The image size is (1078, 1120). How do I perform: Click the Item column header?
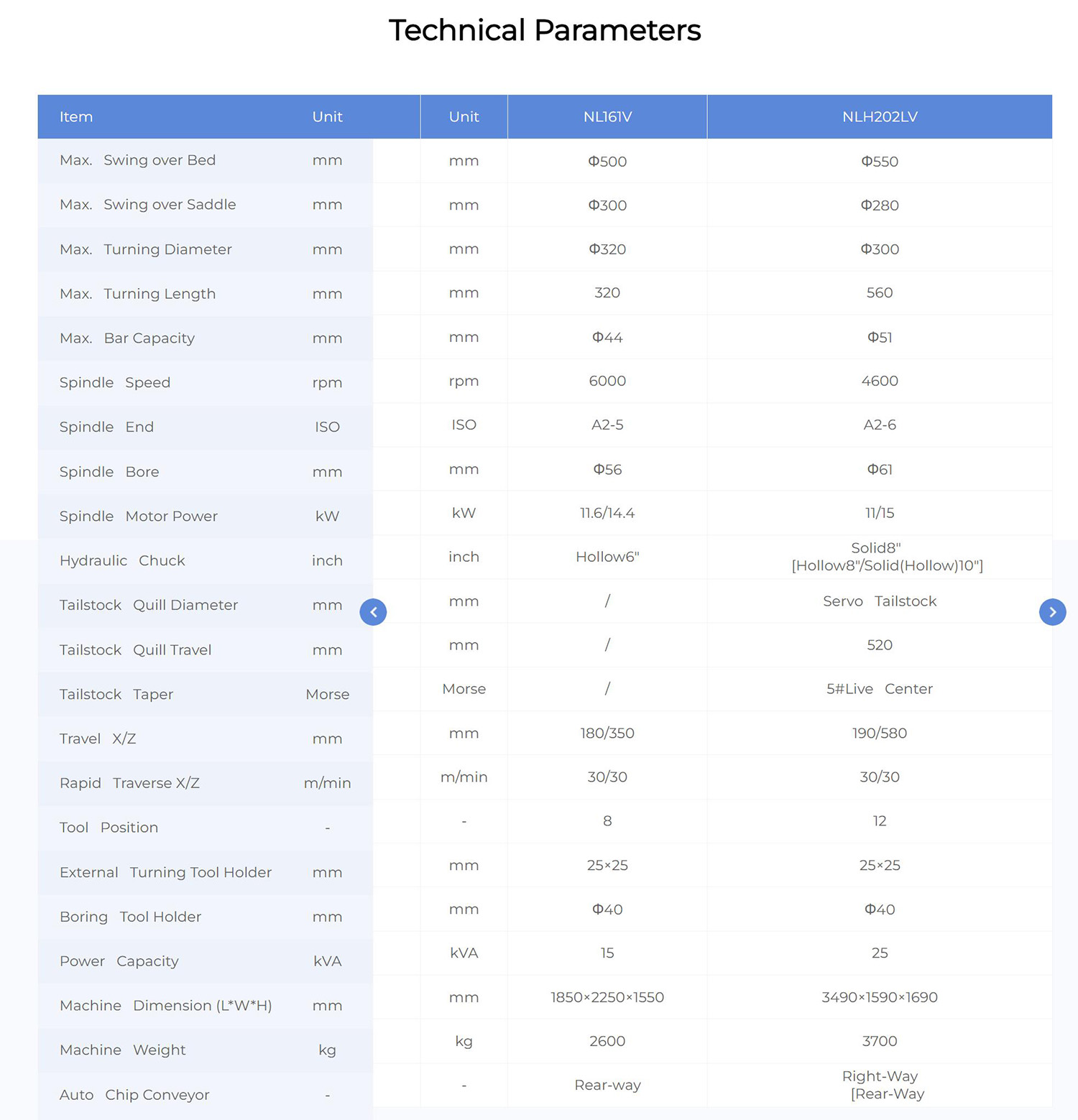(76, 116)
